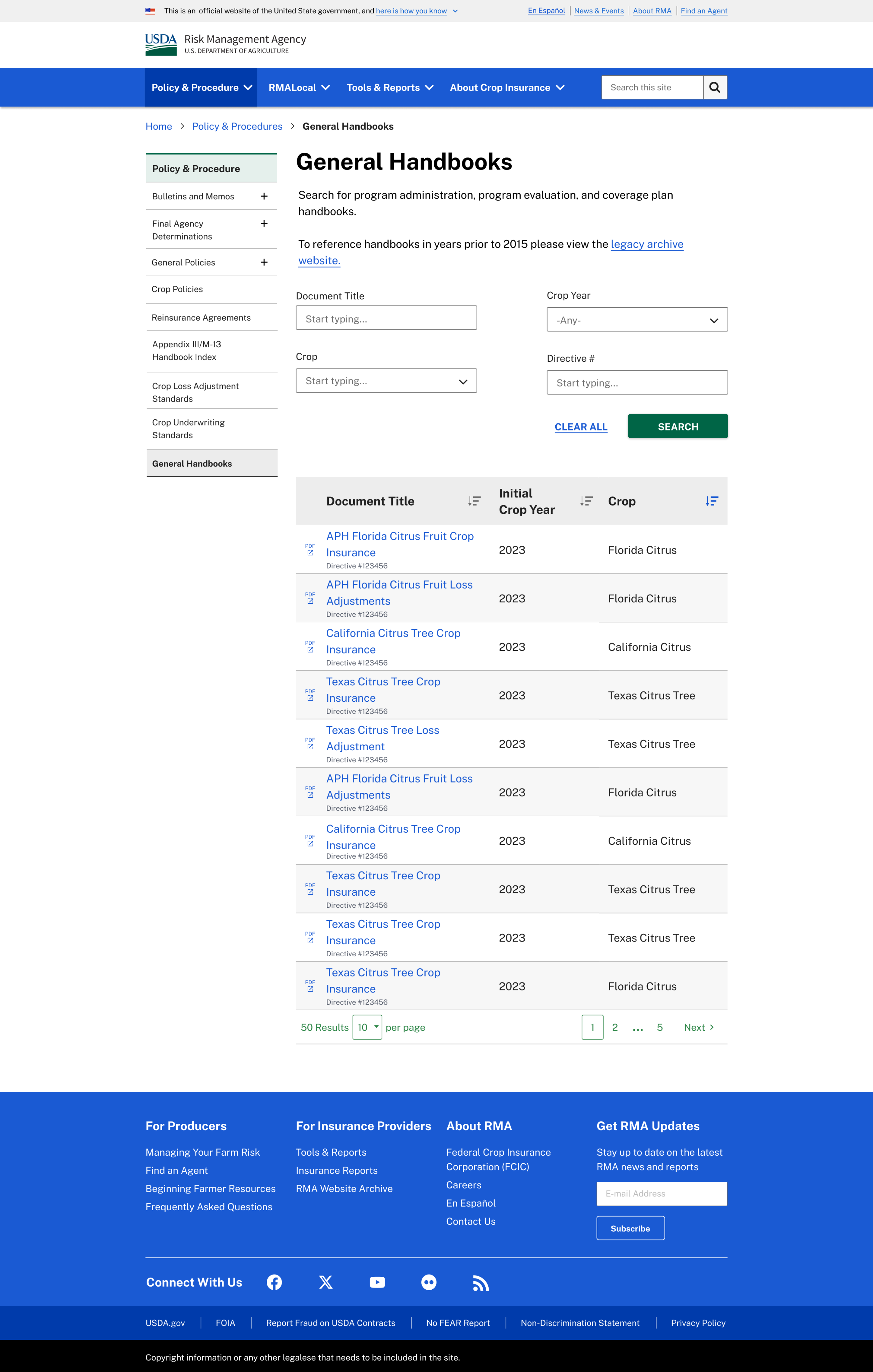Sort table by Document Title icon
The width and height of the screenshot is (873, 1372).
474,501
